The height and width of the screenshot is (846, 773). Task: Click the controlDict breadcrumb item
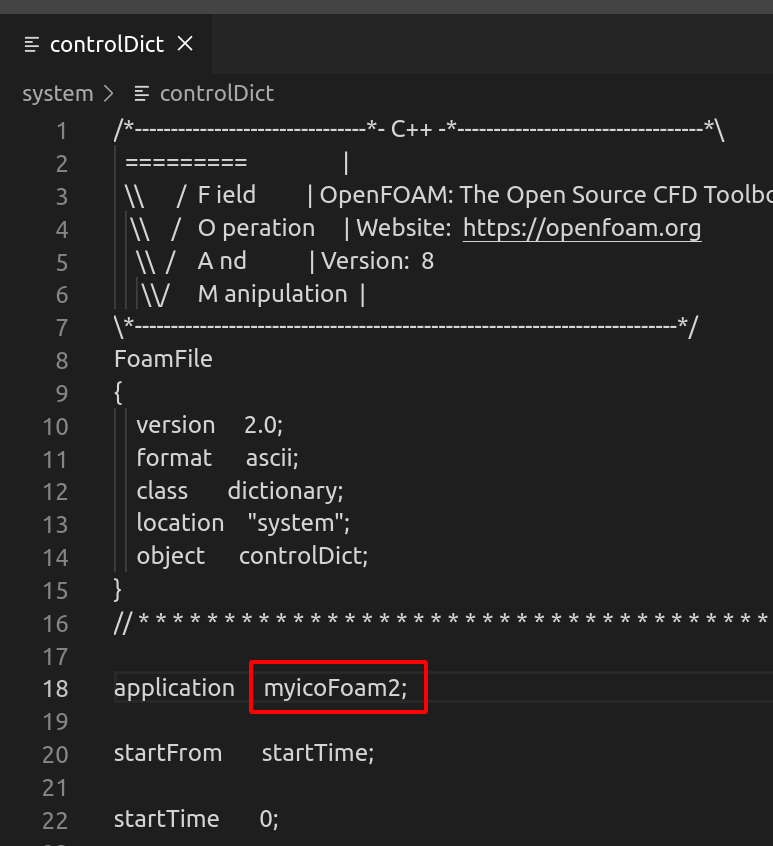[x=217, y=93]
